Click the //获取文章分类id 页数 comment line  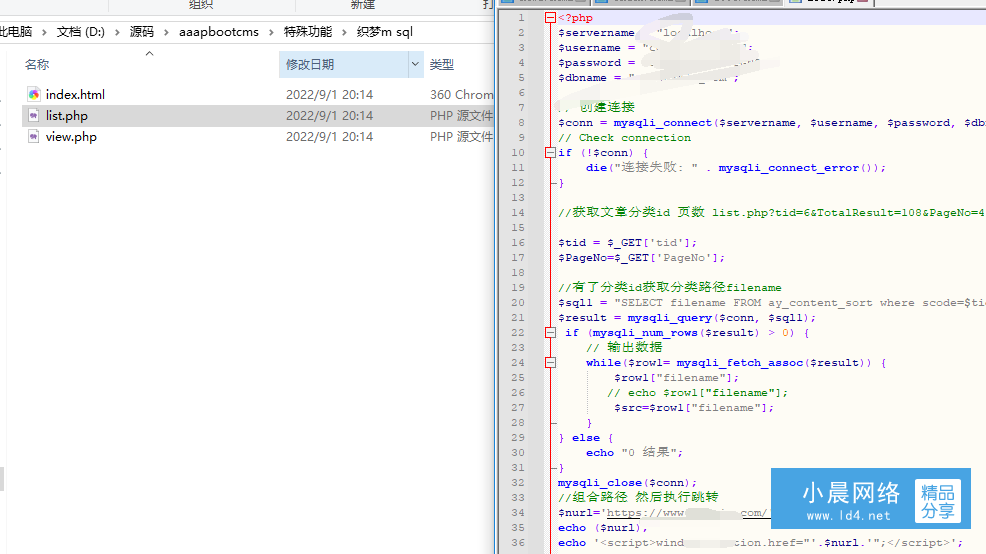click(771, 213)
